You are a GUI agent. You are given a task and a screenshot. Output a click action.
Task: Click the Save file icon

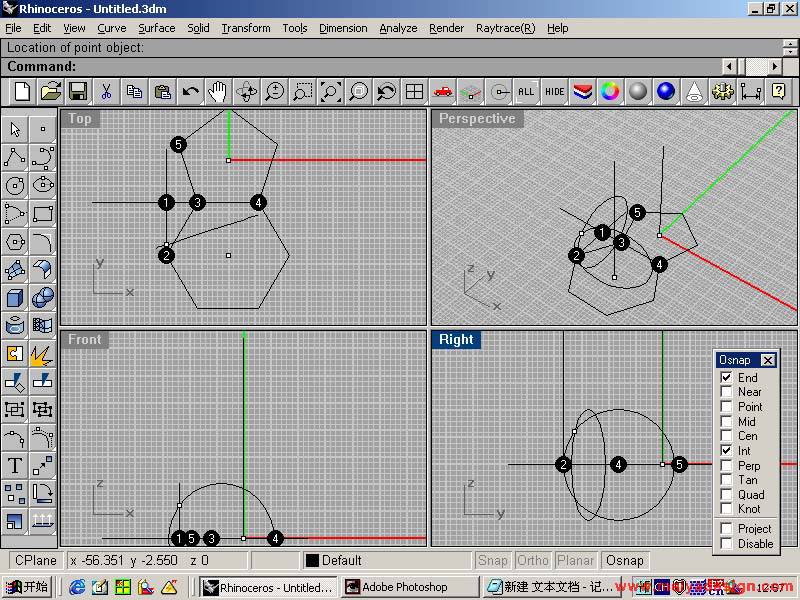pos(78,92)
